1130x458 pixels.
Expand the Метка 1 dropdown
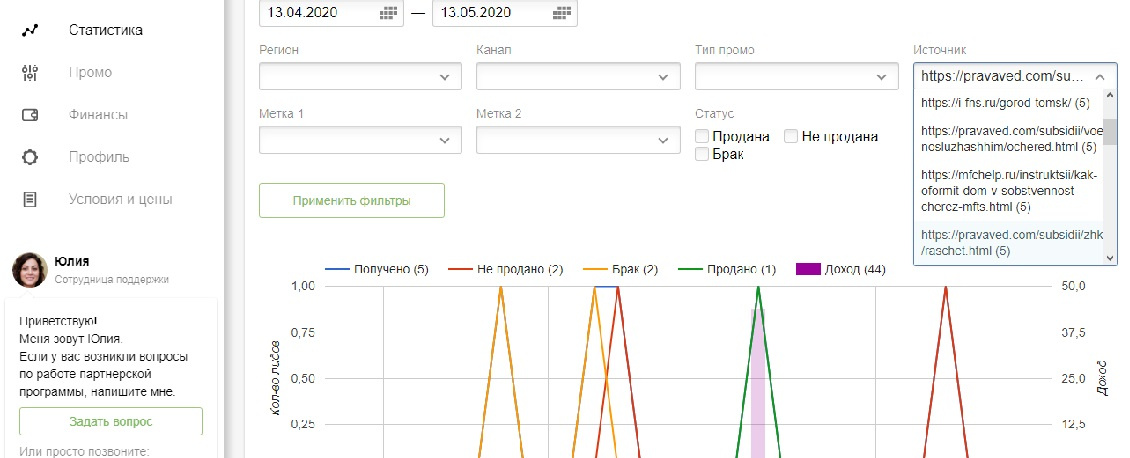tap(360, 140)
